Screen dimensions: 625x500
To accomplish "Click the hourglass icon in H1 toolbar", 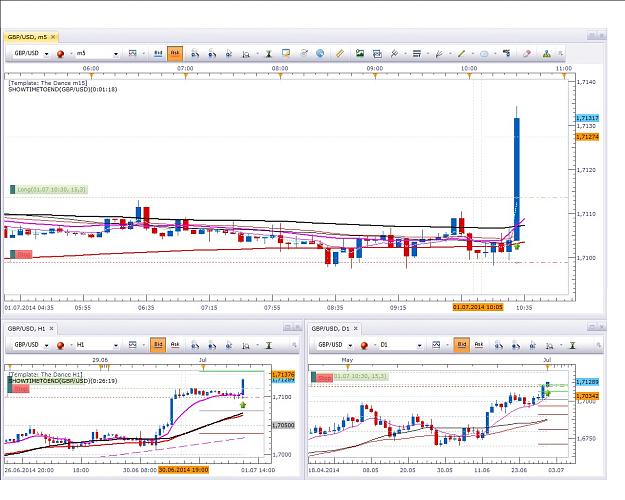I will tap(269, 345).
